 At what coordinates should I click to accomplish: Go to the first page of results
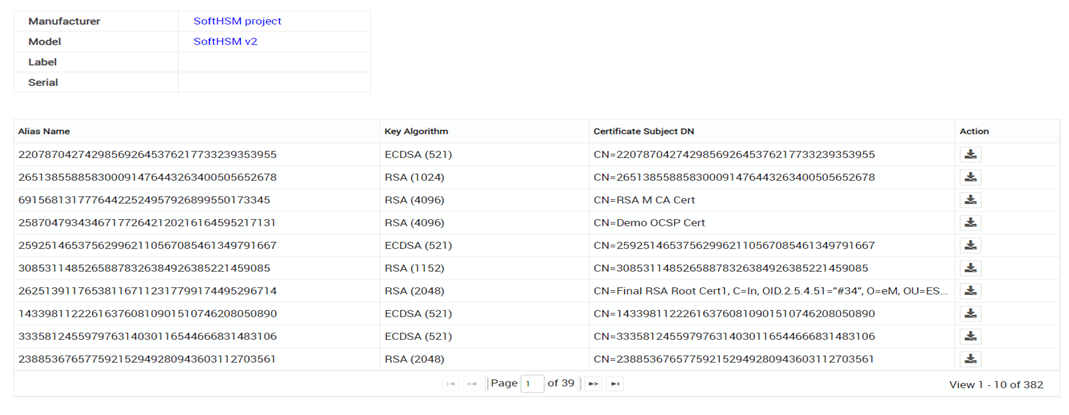click(450, 384)
